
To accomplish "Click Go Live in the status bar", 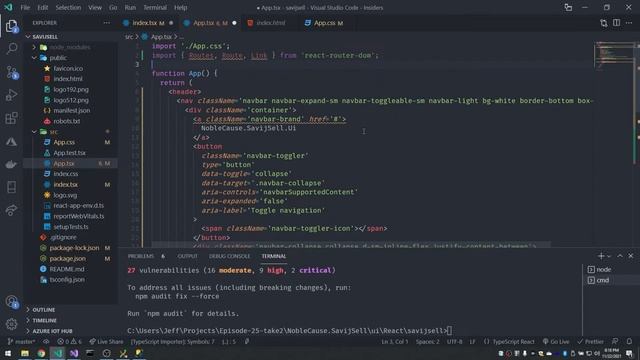I will [556, 342].
